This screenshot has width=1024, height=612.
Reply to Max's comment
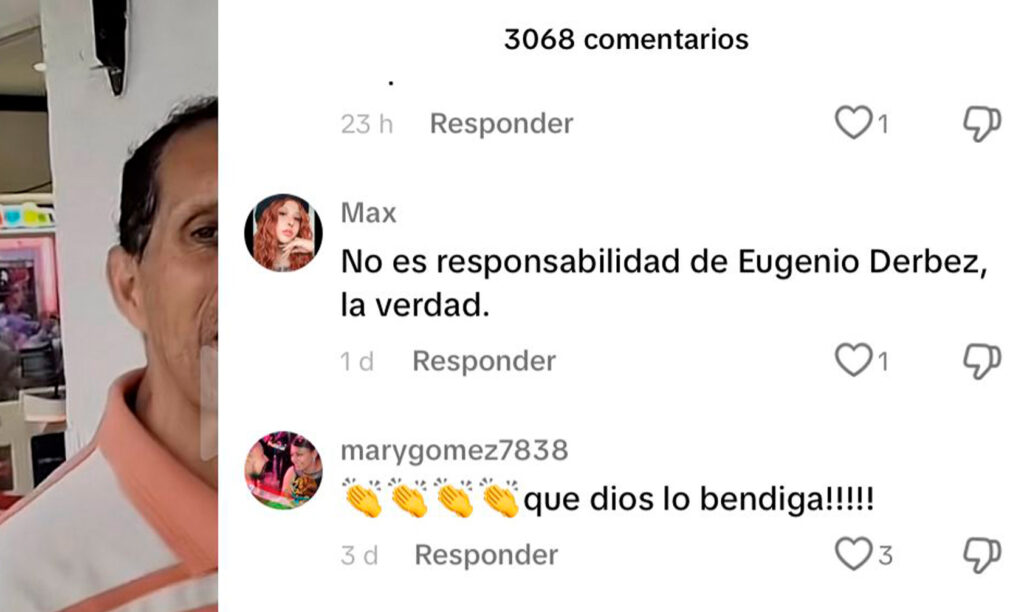pyautogui.click(x=484, y=361)
